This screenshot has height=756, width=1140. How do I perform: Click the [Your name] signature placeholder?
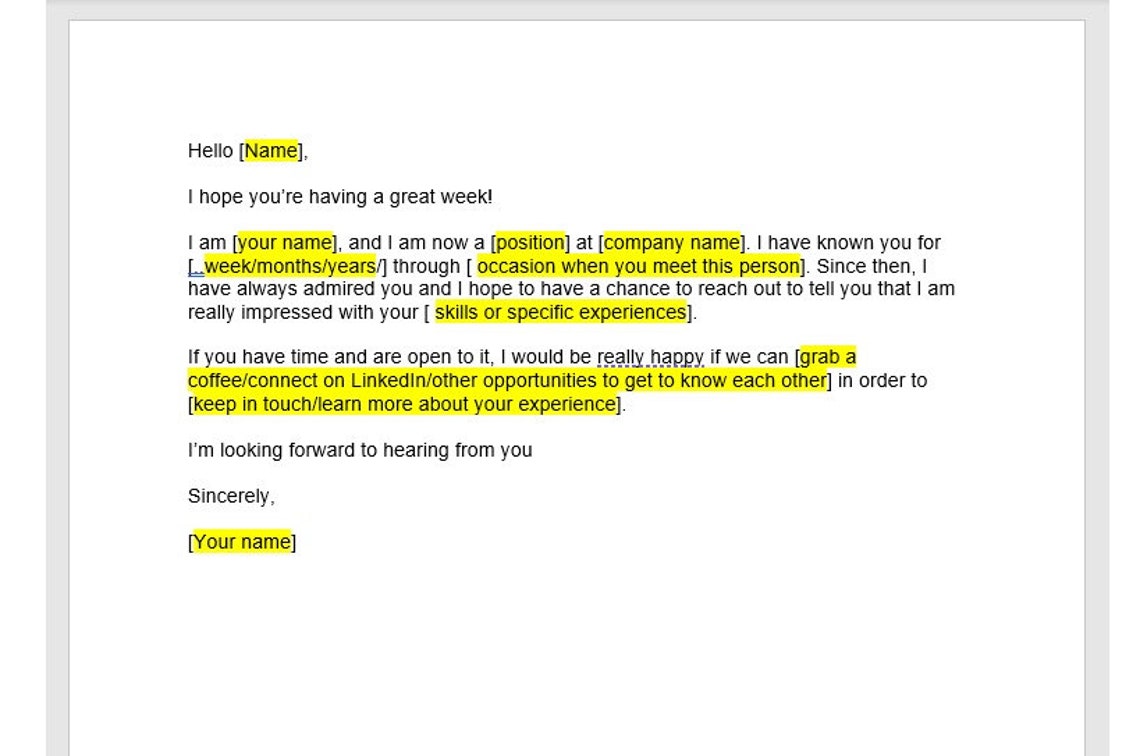pyautogui.click(x=241, y=541)
